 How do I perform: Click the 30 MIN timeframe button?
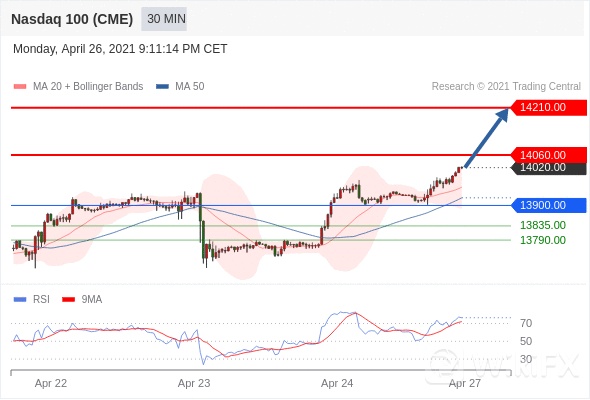tap(164, 19)
